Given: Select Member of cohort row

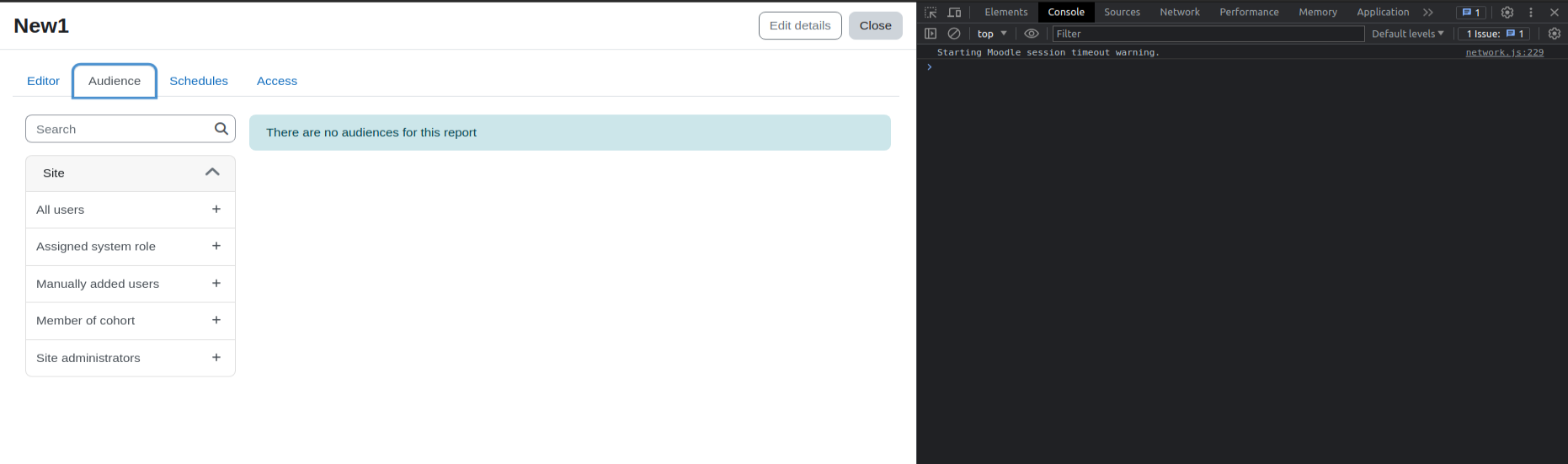Looking at the screenshot, I should point(131,321).
